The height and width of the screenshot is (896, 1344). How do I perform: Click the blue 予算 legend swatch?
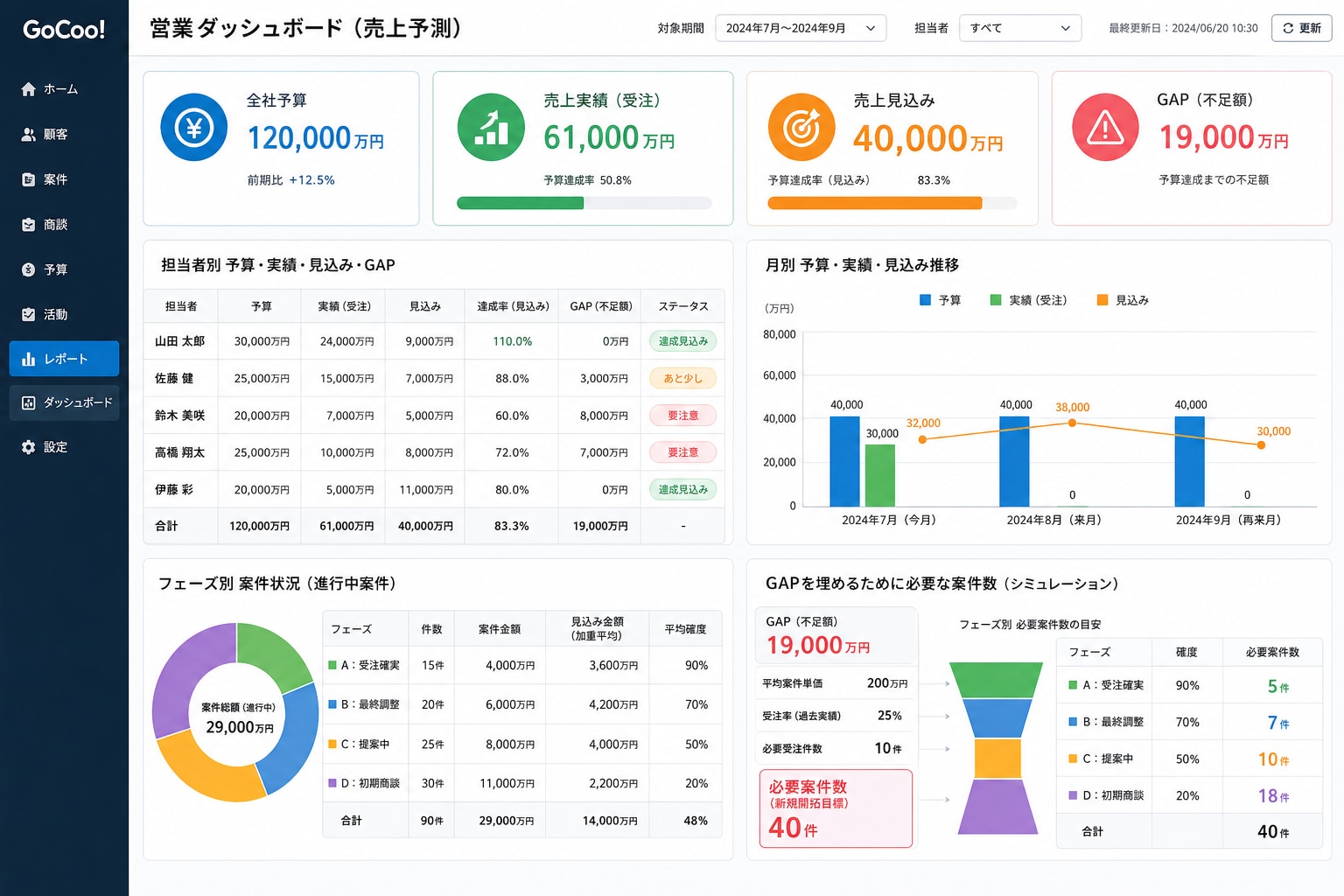pos(925,300)
